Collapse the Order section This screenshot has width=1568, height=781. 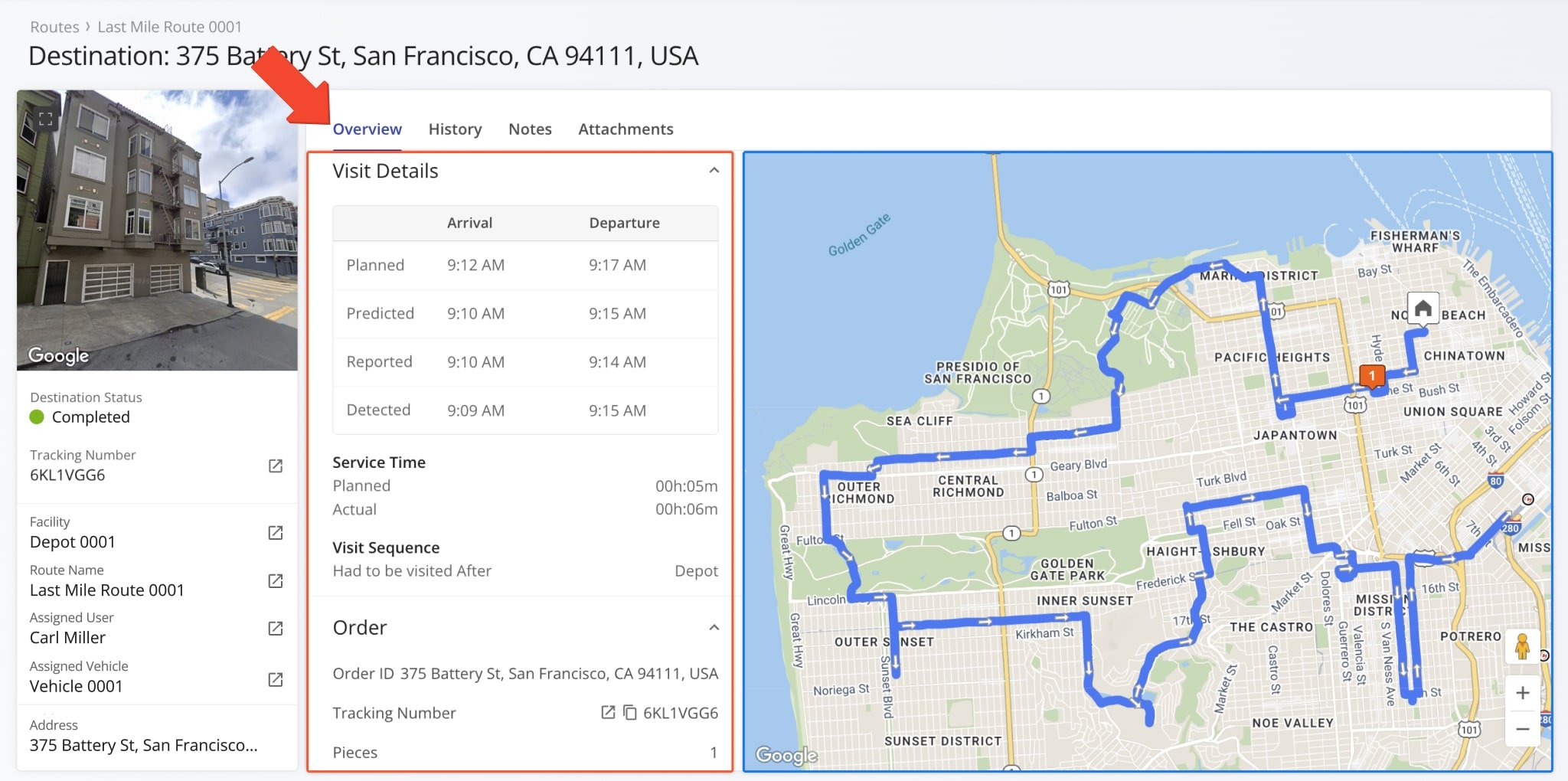[714, 628]
